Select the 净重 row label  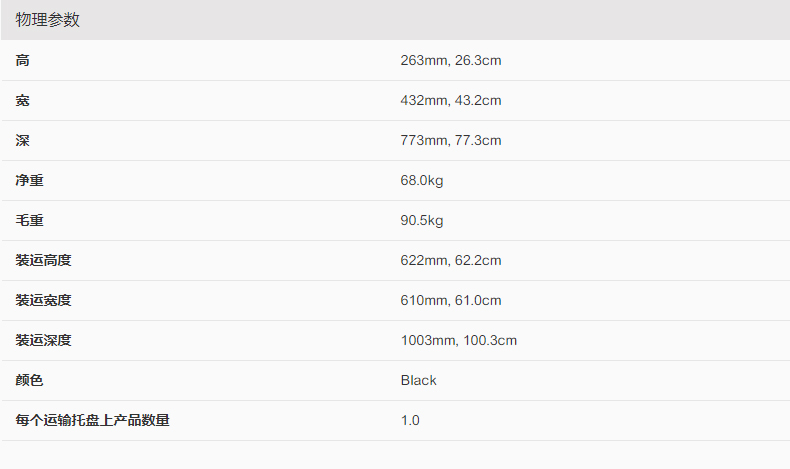[30, 181]
